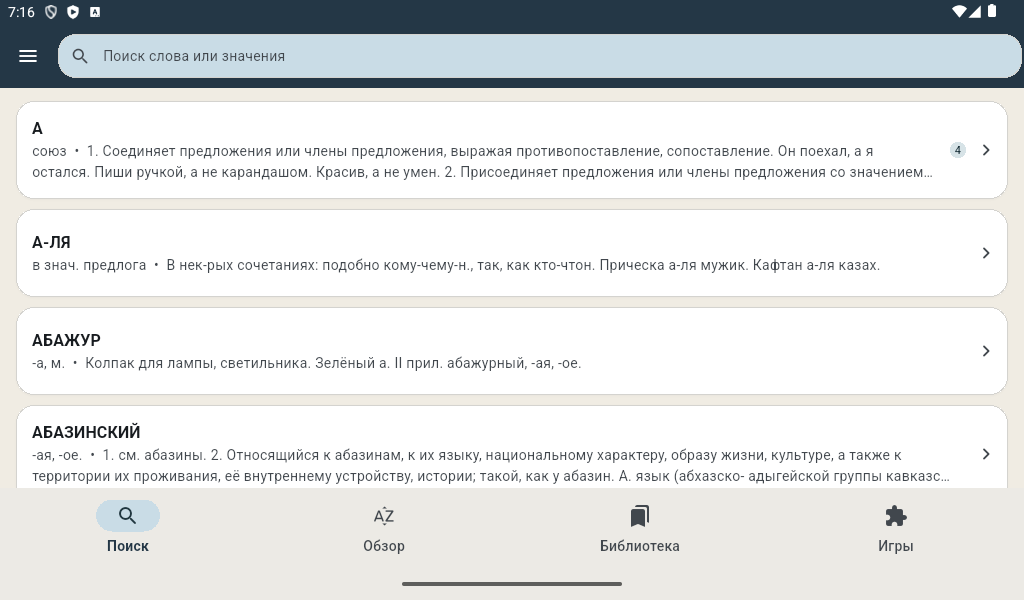Tap the AZ browse icon
The image size is (1024, 600).
[384, 516]
